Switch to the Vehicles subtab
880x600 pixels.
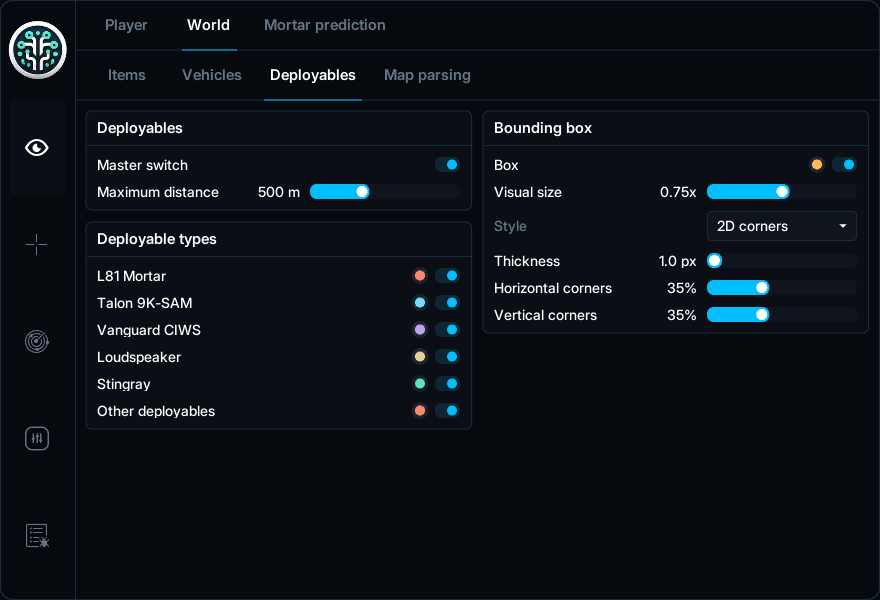point(212,75)
